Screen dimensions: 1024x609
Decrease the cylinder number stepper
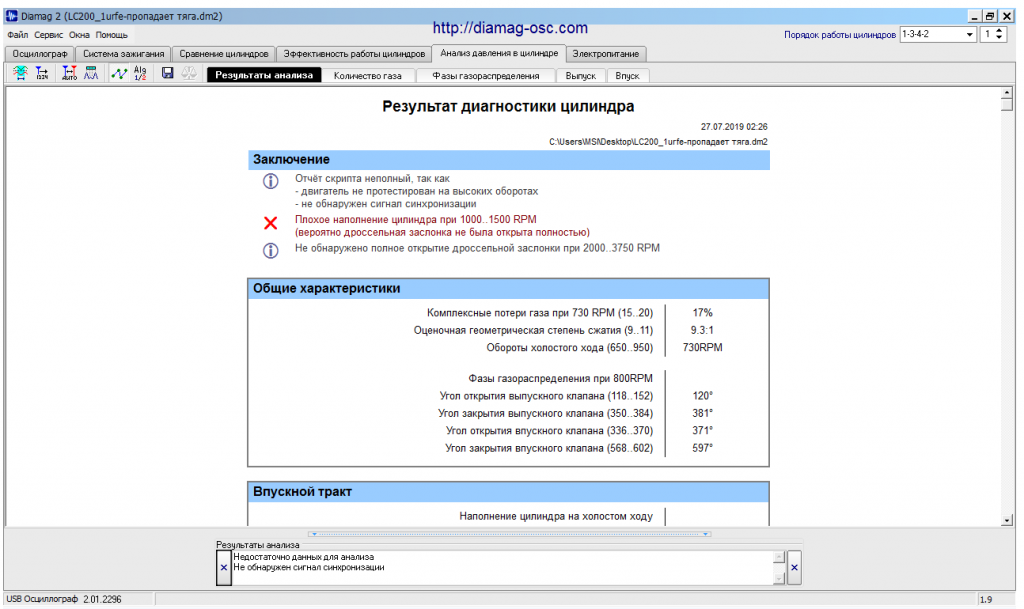click(999, 38)
